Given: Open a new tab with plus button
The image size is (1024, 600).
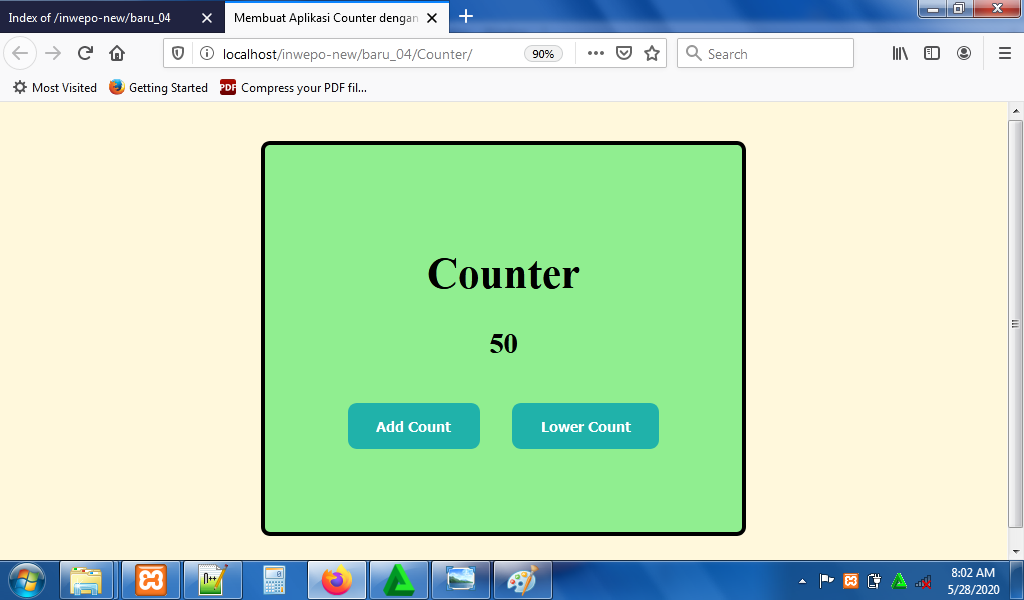Looking at the screenshot, I should pos(466,17).
